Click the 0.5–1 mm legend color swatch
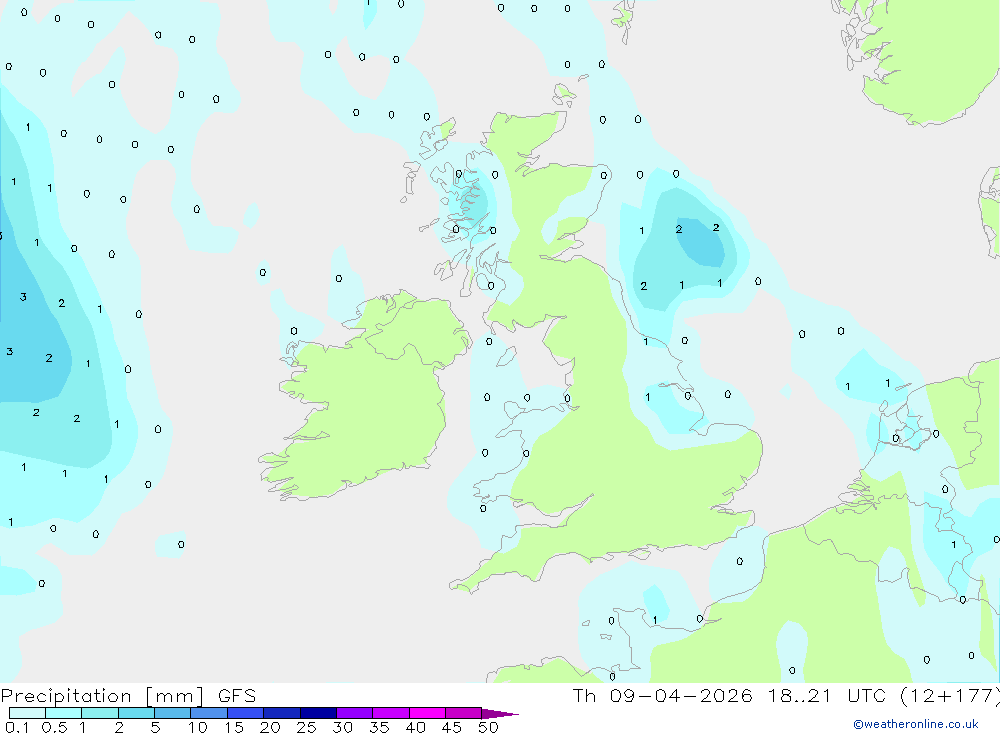 [x=63, y=713]
